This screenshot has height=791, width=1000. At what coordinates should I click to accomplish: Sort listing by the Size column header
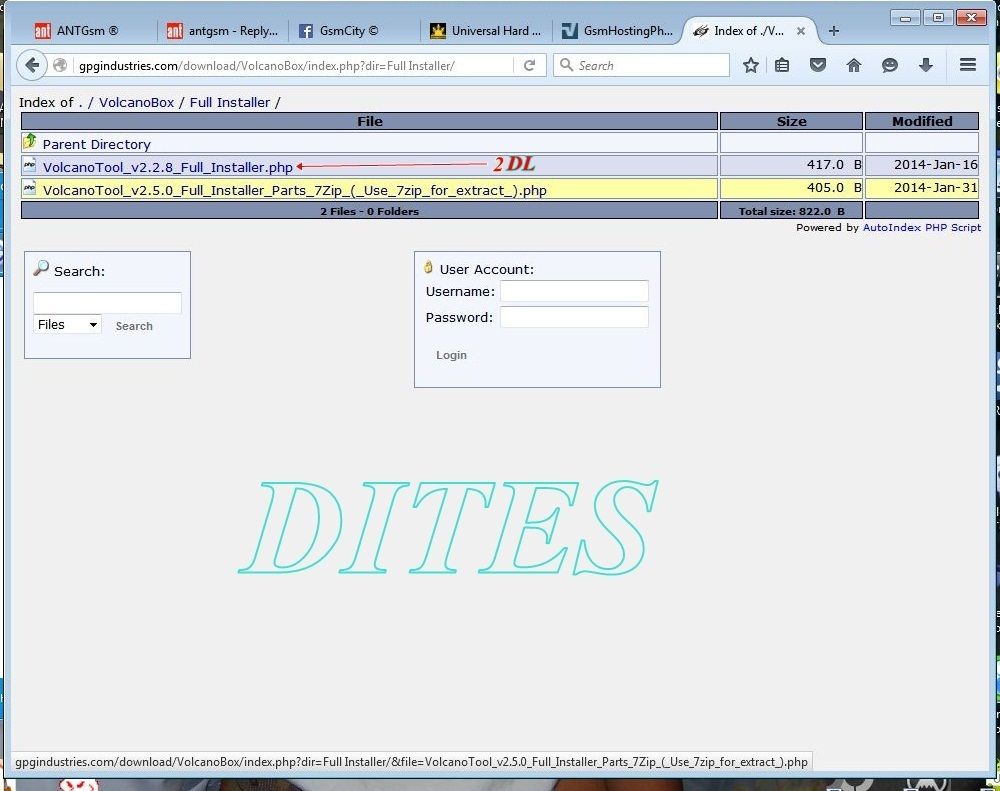click(791, 121)
